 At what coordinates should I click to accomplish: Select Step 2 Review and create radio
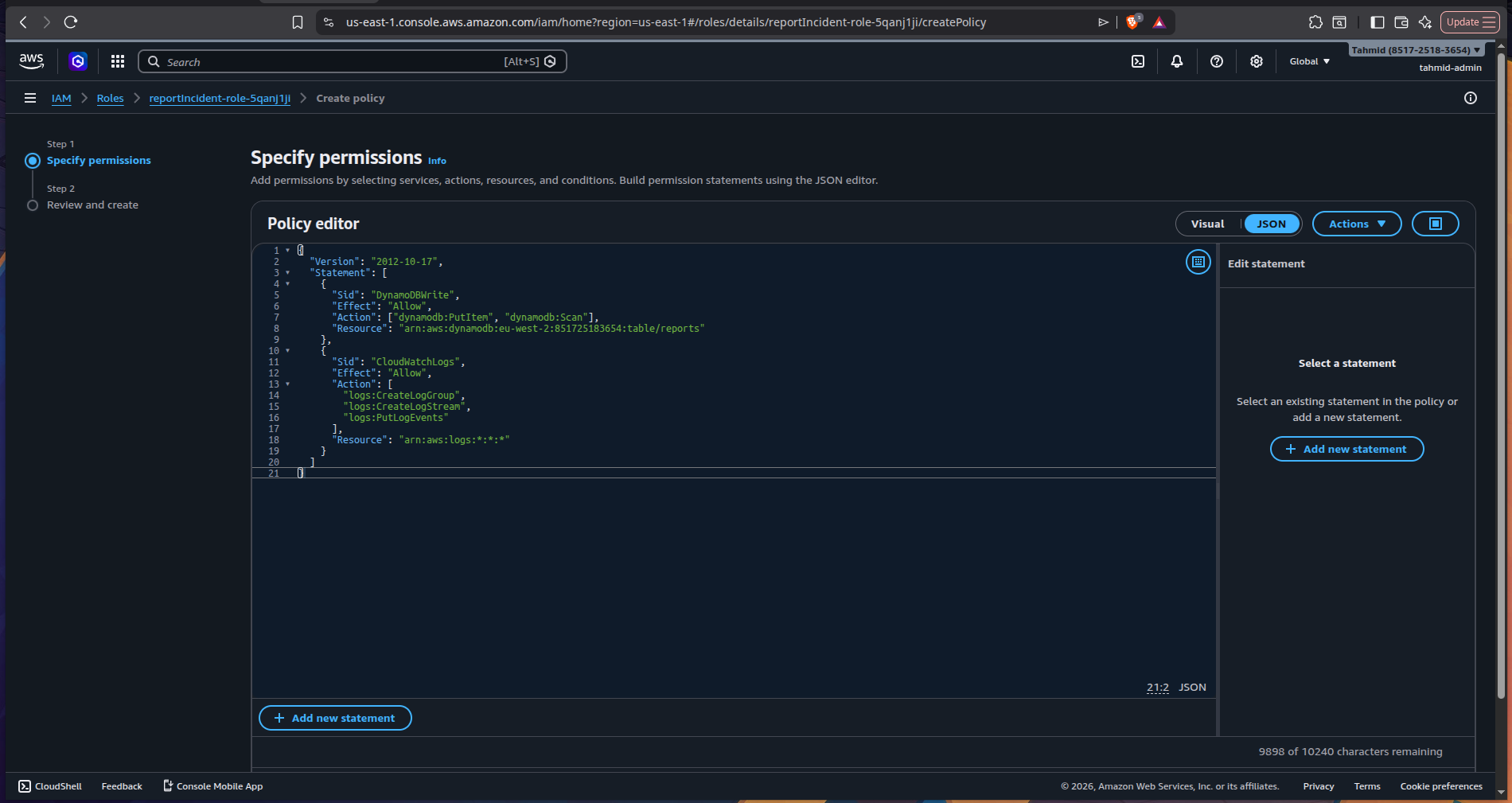tap(33, 205)
